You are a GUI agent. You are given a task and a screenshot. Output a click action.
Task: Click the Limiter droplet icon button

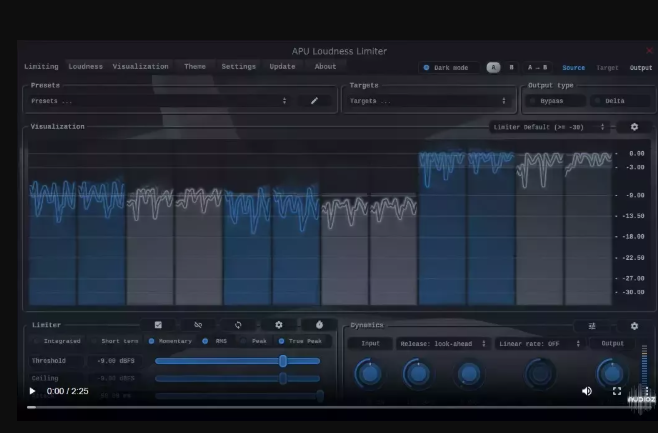318,325
